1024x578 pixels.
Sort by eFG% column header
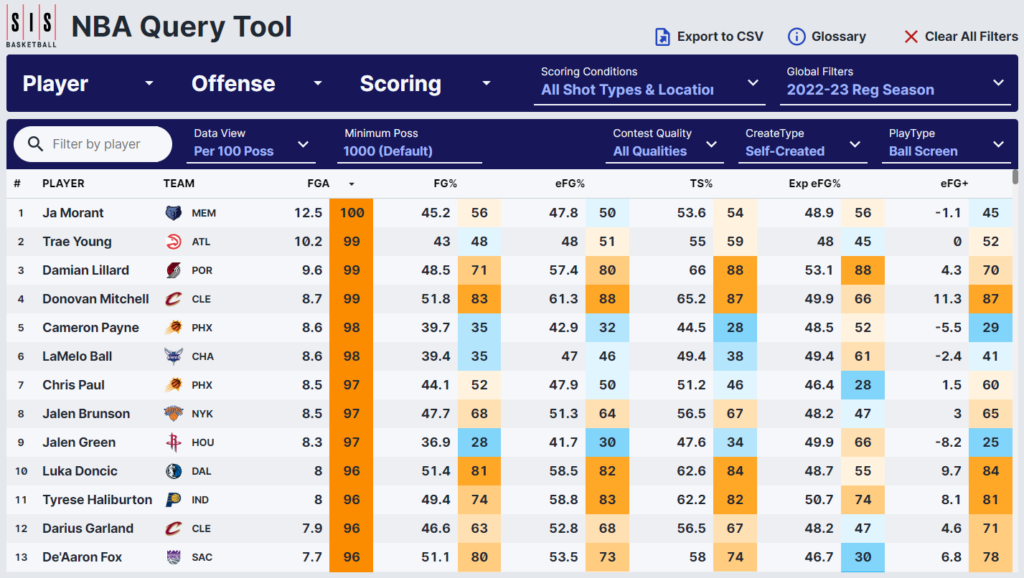click(x=569, y=184)
